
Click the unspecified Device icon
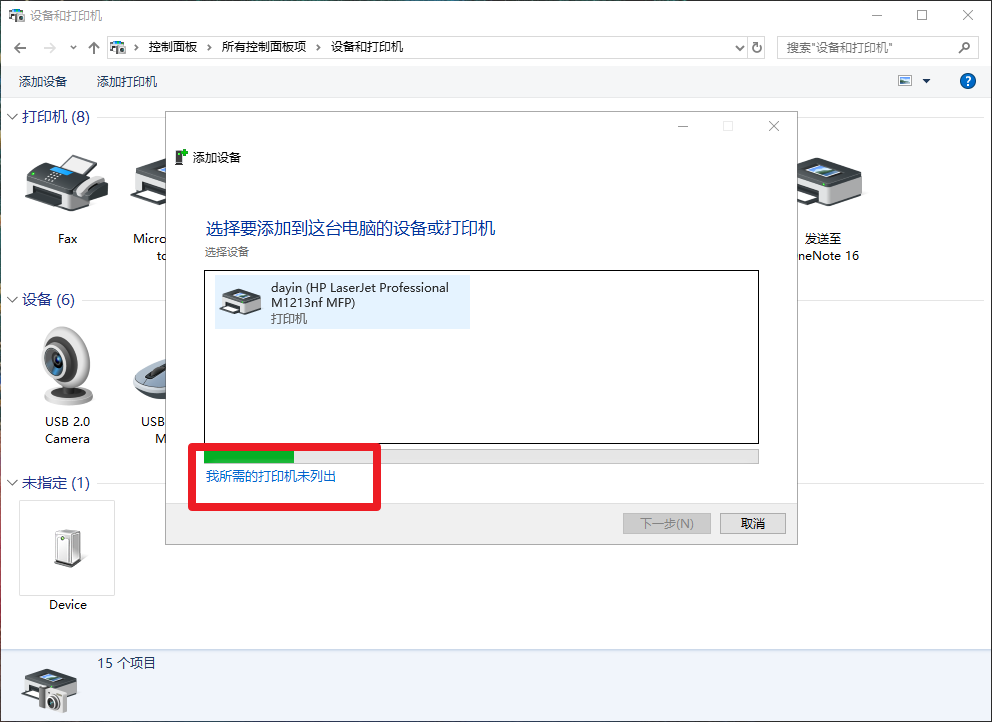pyautogui.click(x=67, y=548)
